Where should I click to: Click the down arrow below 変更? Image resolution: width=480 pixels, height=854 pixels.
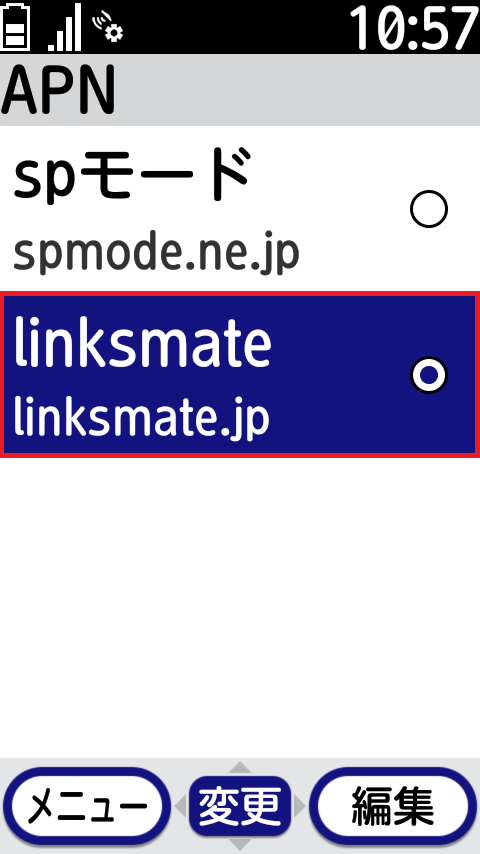tap(240, 844)
